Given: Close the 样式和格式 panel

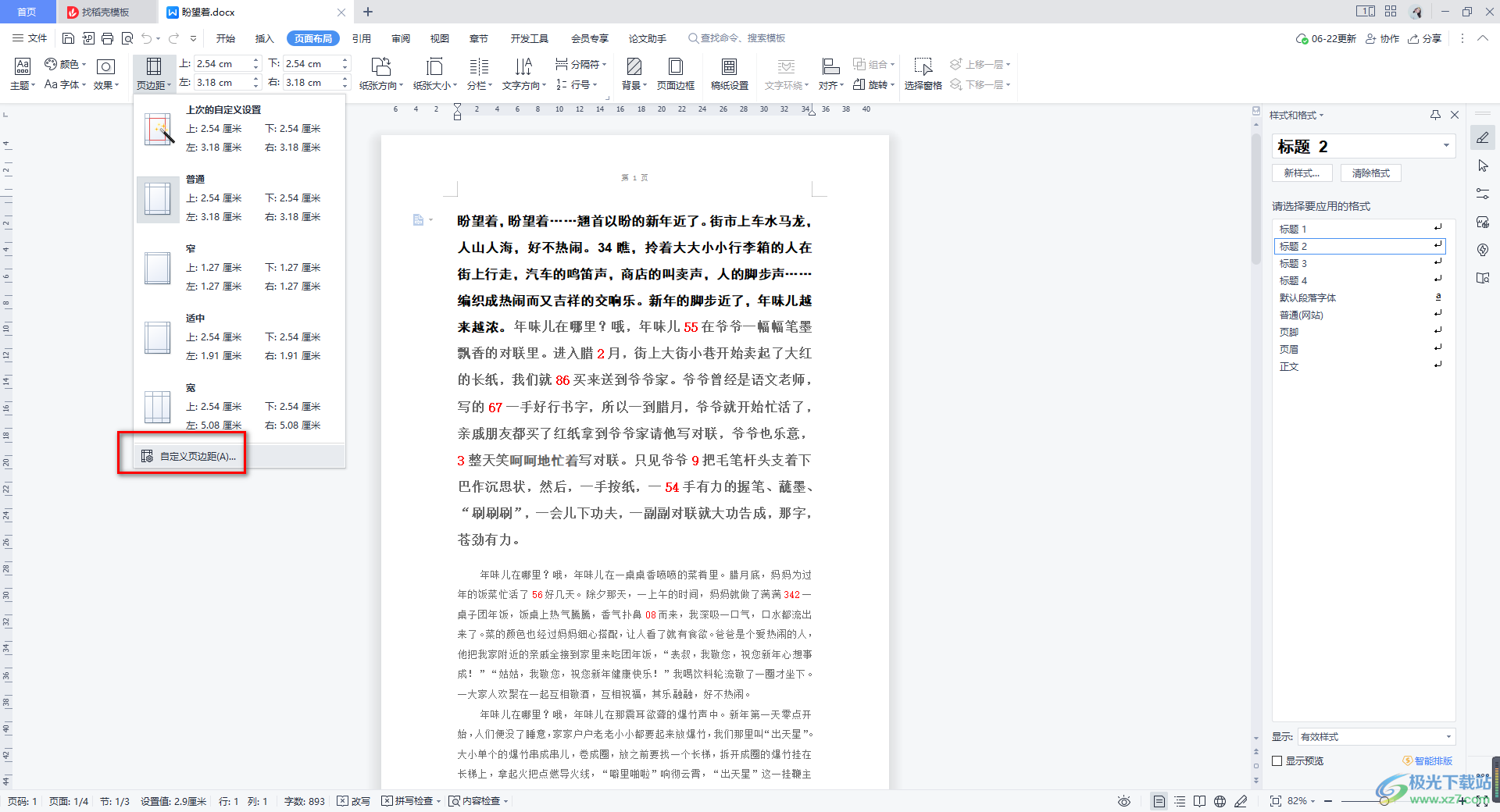Looking at the screenshot, I should [x=1455, y=115].
